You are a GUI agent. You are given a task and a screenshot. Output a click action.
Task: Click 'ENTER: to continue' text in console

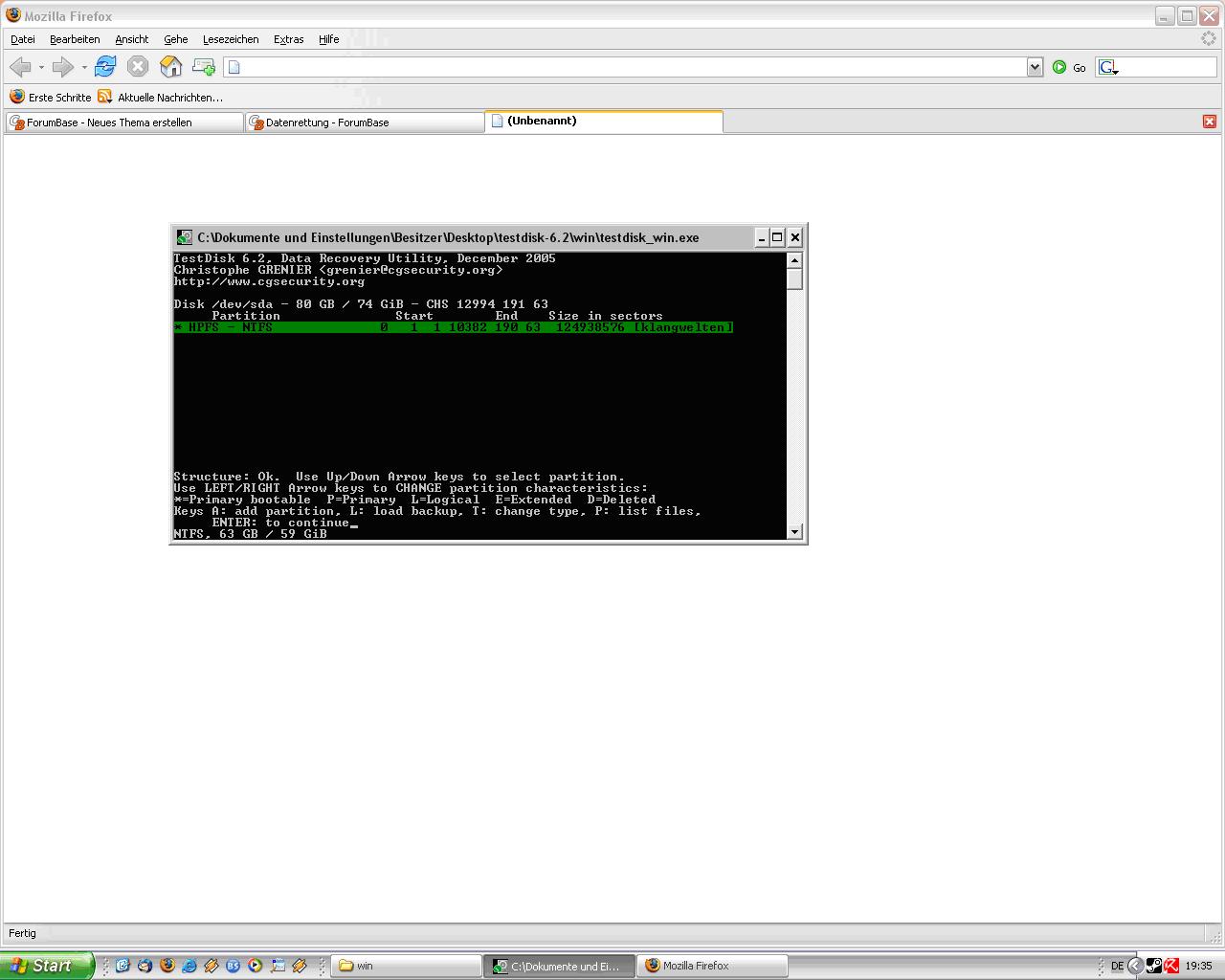tap(280, 523)
